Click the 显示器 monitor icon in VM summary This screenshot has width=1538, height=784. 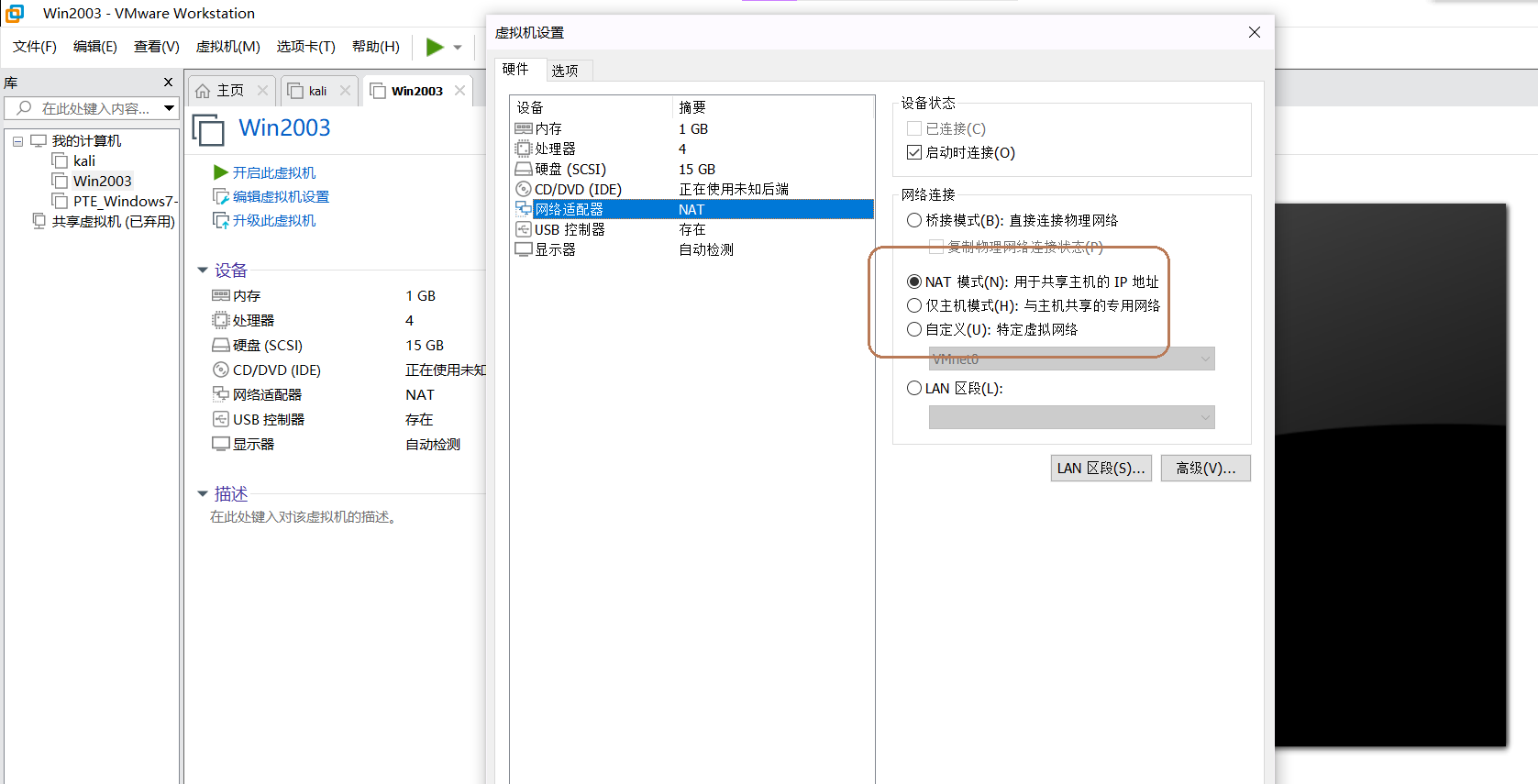pyautogui.click(x=221, y=444)
